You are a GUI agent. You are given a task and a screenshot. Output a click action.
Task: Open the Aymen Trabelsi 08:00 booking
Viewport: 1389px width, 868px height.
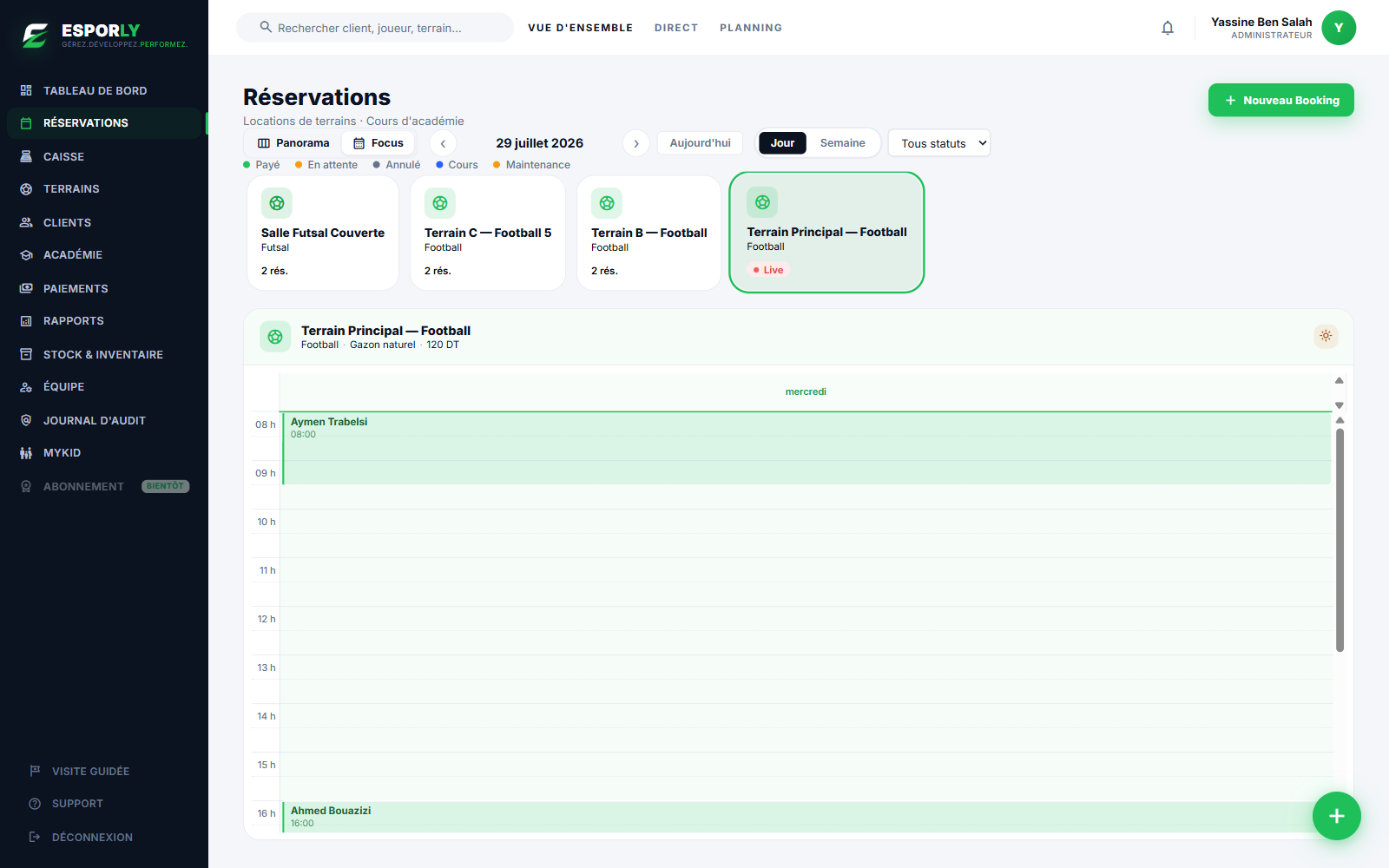tap(806, 448)
